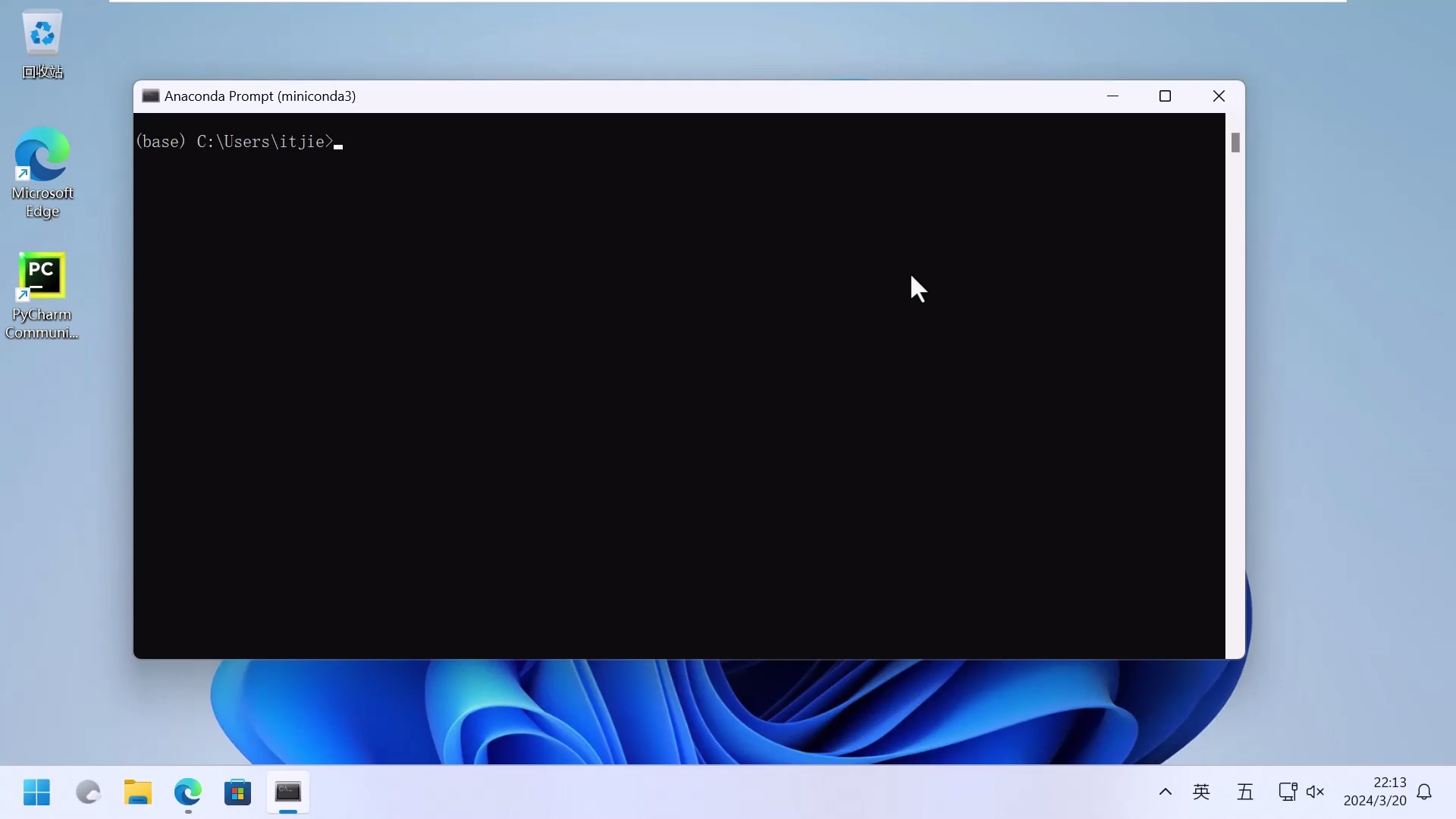Unmute the system volume
Viewport: 1456px width, 819px height.
1316,792
